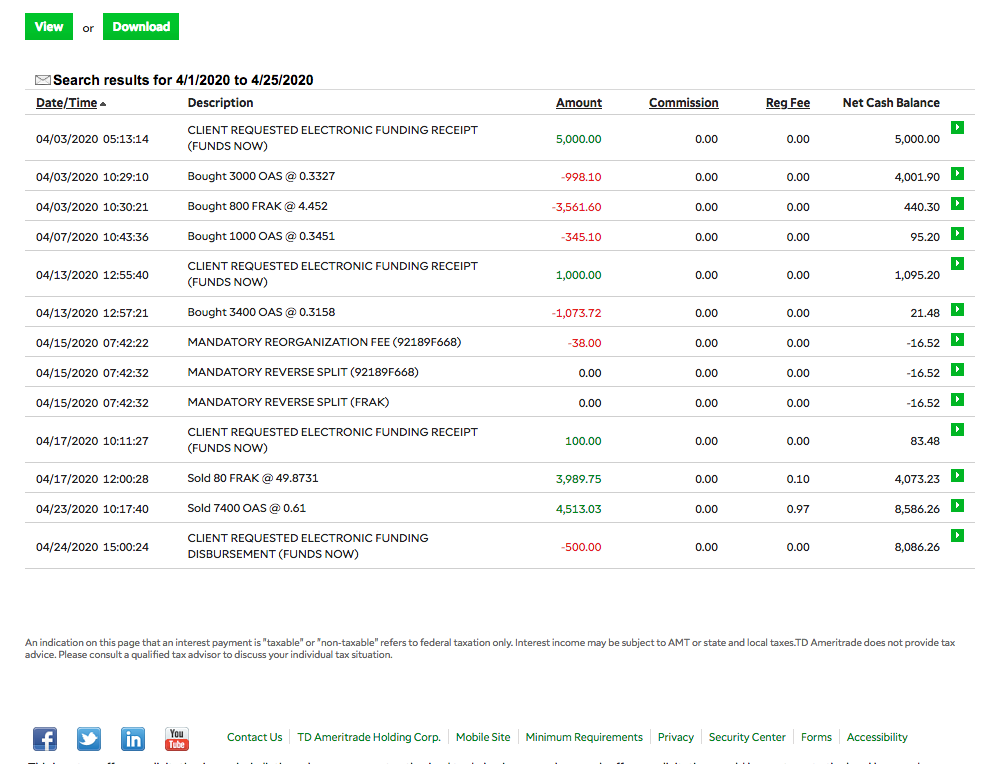Open green arrow for Mandatory Reorganization Fee row

coord(957,339)
